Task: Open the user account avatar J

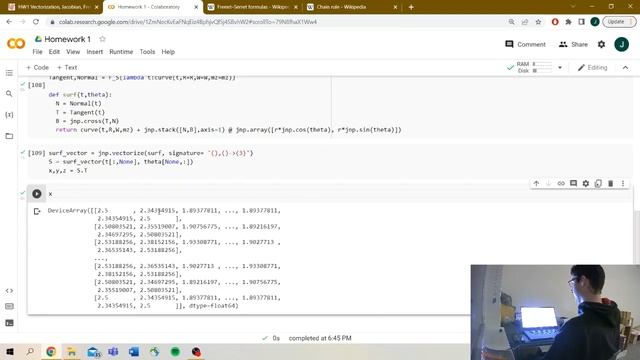Action: [622, 44]
